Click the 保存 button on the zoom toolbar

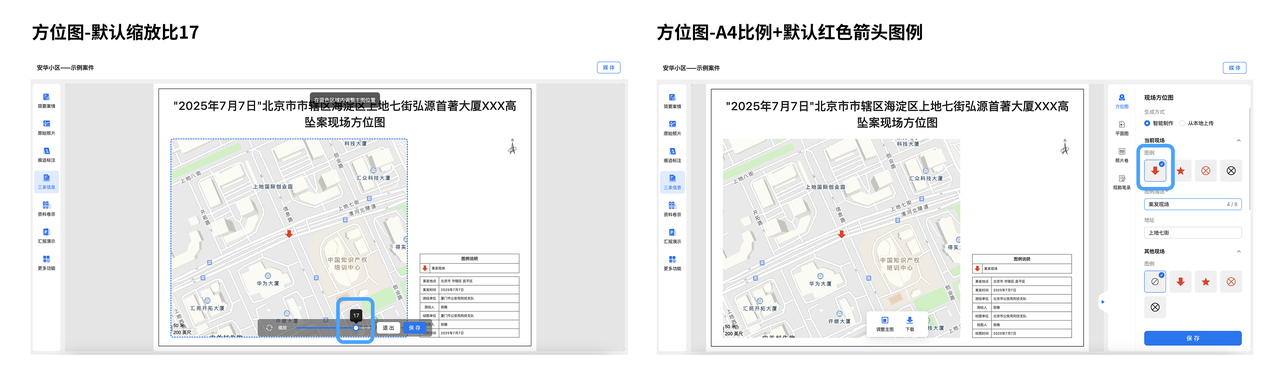pyautogui.click(x=415, y=327)
